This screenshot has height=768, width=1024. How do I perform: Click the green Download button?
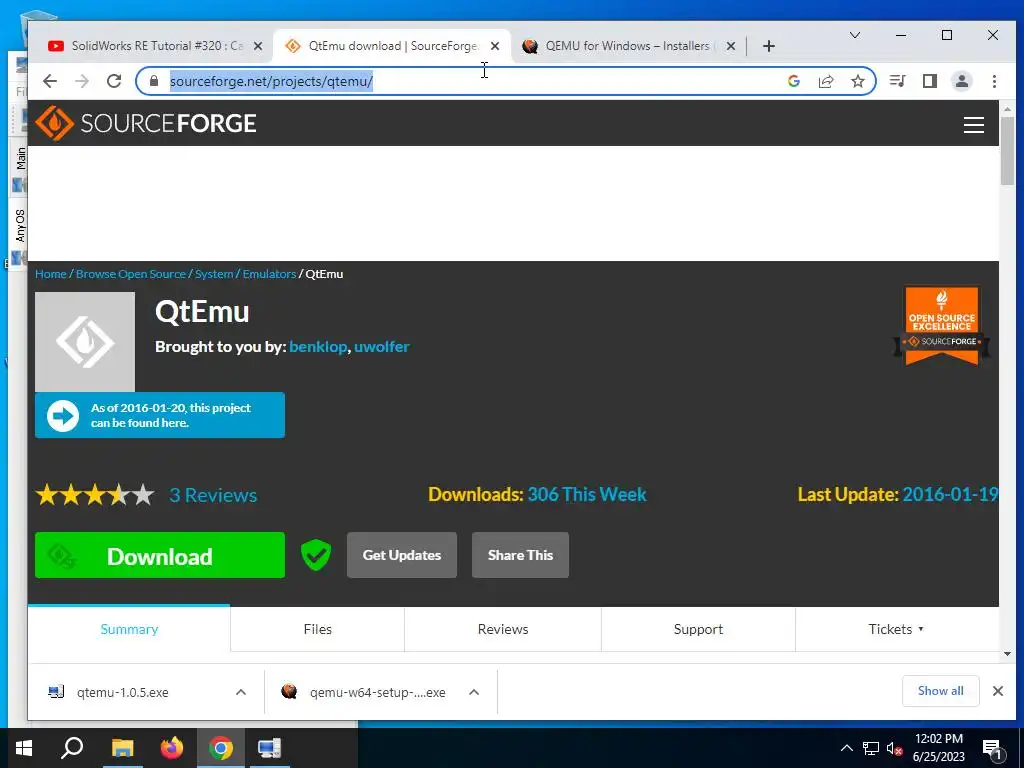click(x=159, y=555)
